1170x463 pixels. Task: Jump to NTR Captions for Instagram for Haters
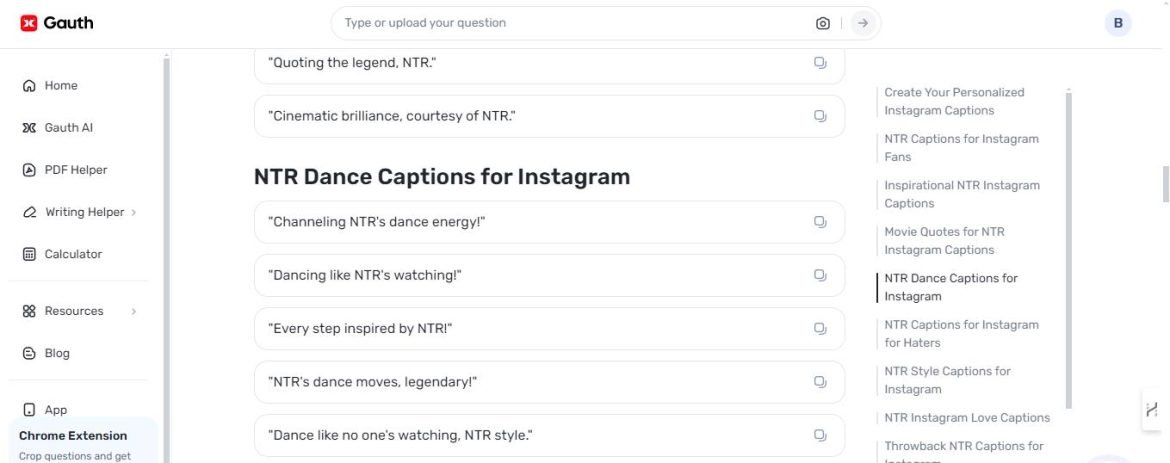tap(961, 334)
